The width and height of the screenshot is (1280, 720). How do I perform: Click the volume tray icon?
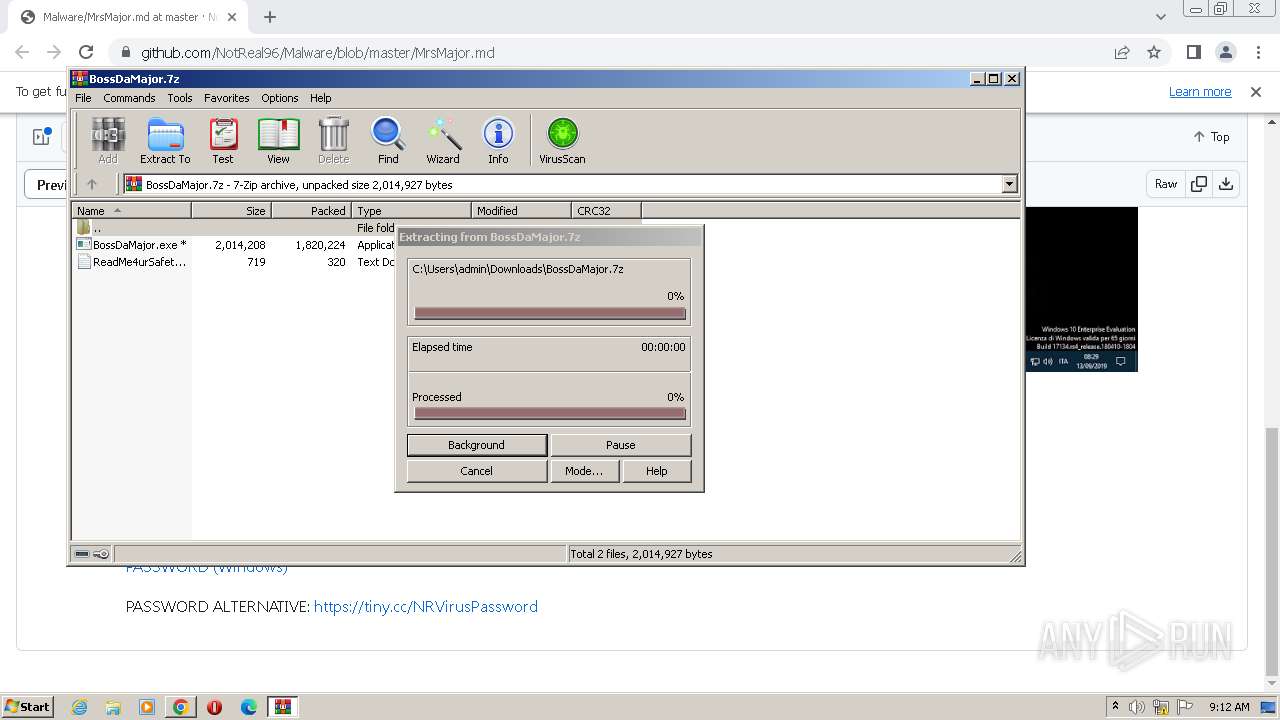click(1137, 707)
